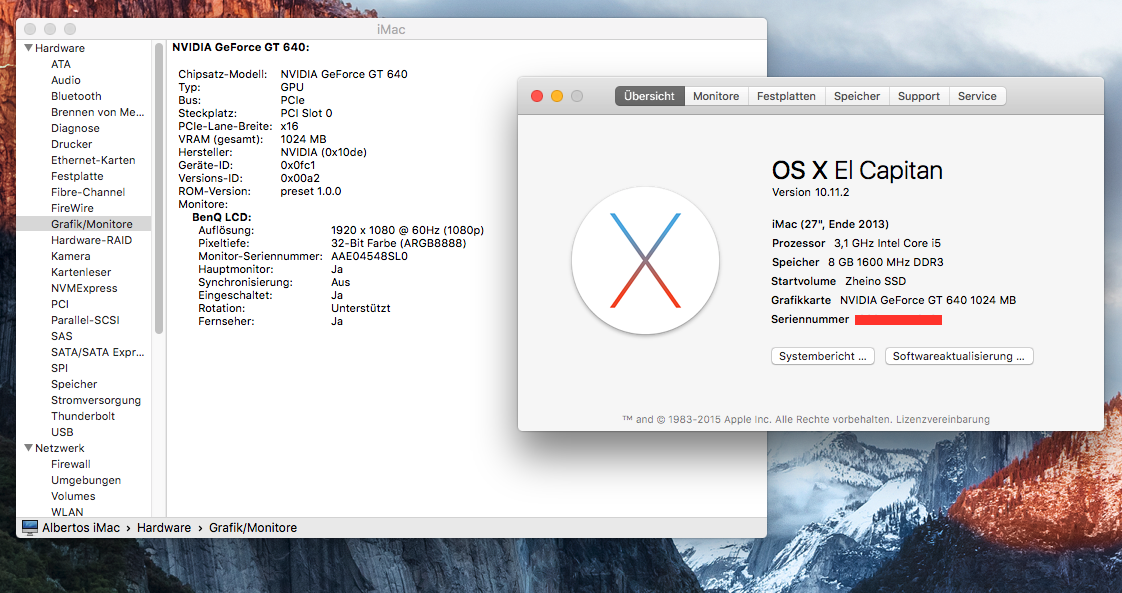
Task: Click the OS X El Capitan logo
Action: (645, 260)
